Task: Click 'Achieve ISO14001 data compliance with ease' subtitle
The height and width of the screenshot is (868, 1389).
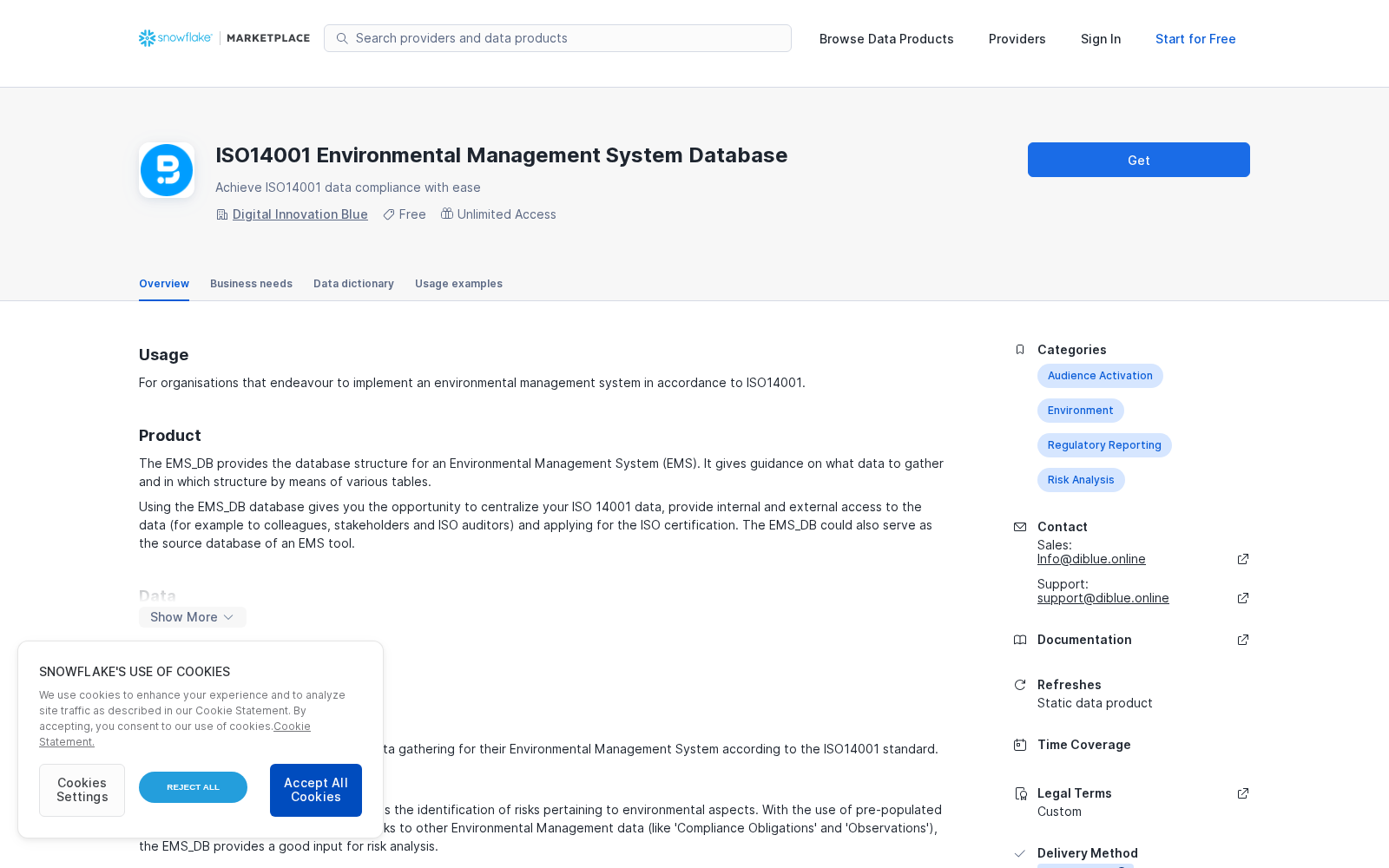Action: (x=348, y=187)
